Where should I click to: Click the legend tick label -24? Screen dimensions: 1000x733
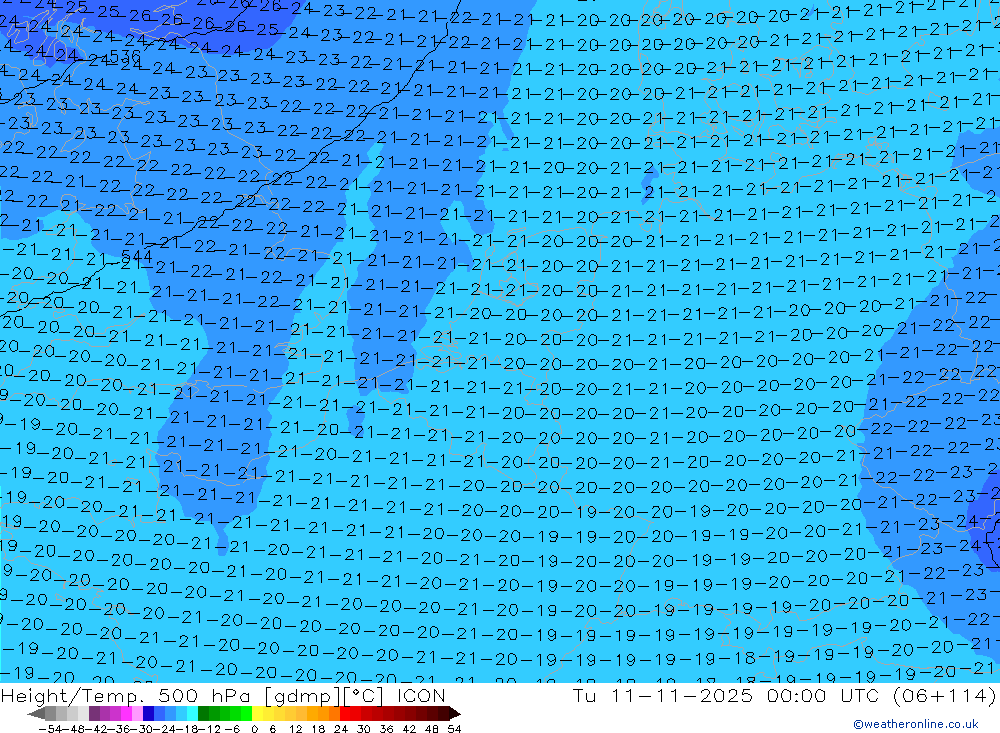(164, 729)
